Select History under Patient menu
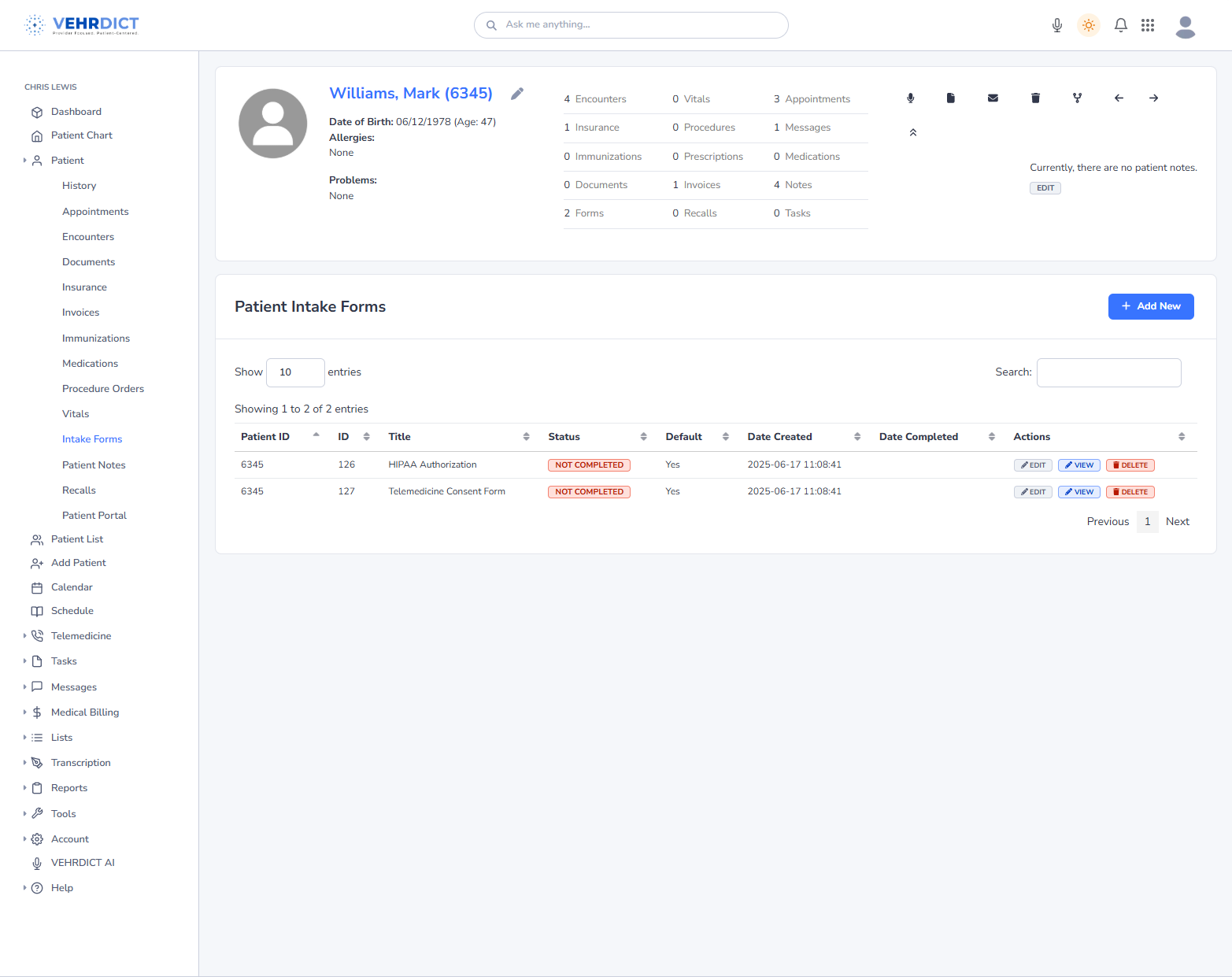The width and height of the screenshot is (1232, 977). click(80, 186)
